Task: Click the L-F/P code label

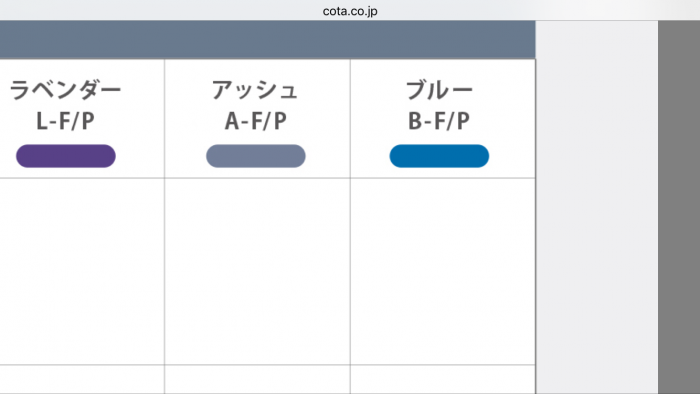Action: click(65, 121)
